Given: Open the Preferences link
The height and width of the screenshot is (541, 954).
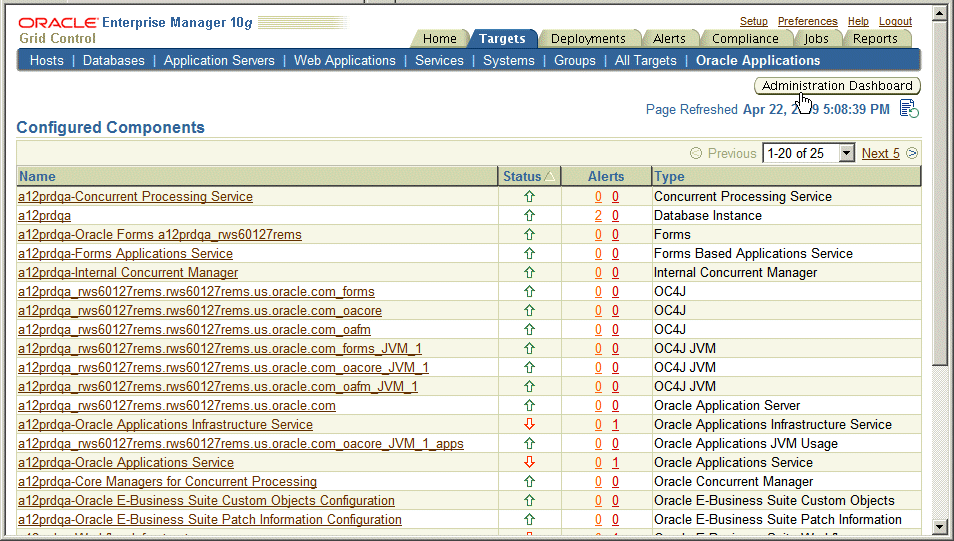Looking at the screenshot, I should coord(807,21).
